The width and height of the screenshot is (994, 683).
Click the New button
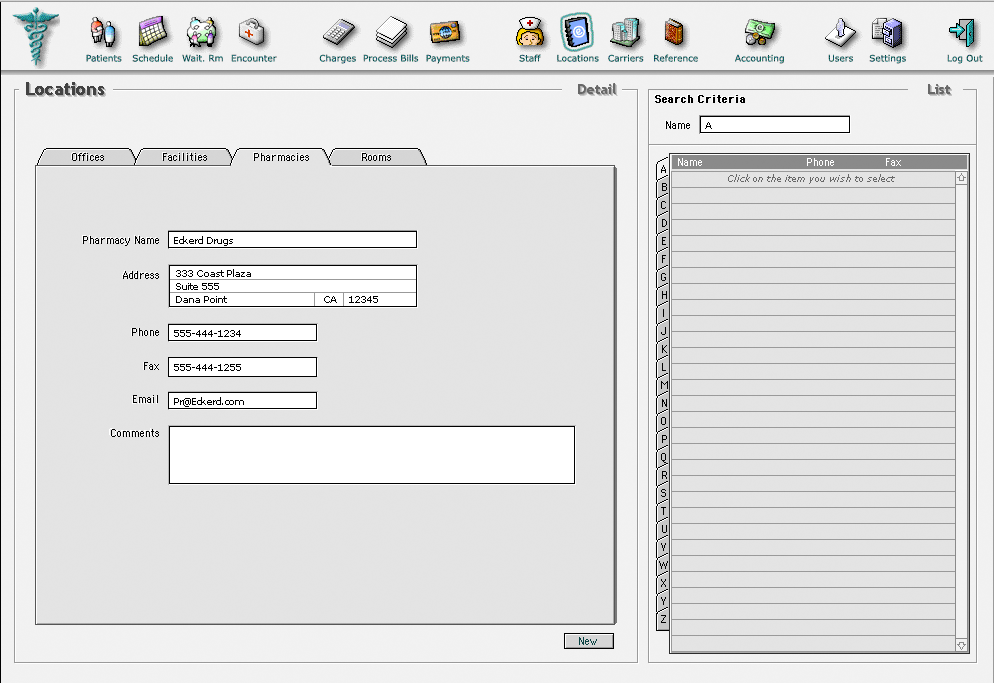point(588,641)
